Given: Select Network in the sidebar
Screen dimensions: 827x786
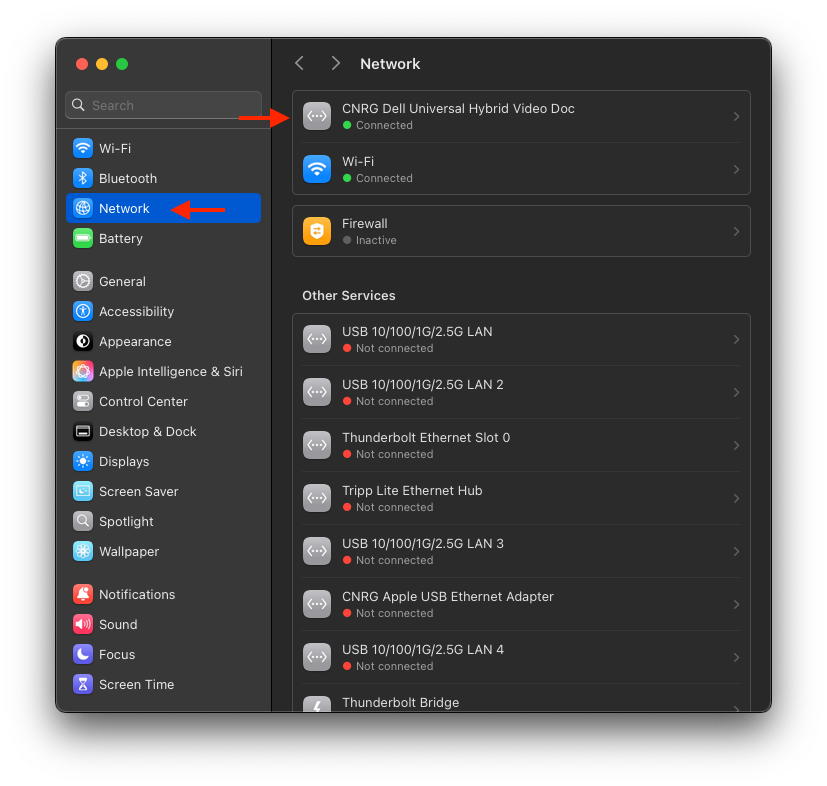Looking at the screenshot, I should (x=124, y=208).
